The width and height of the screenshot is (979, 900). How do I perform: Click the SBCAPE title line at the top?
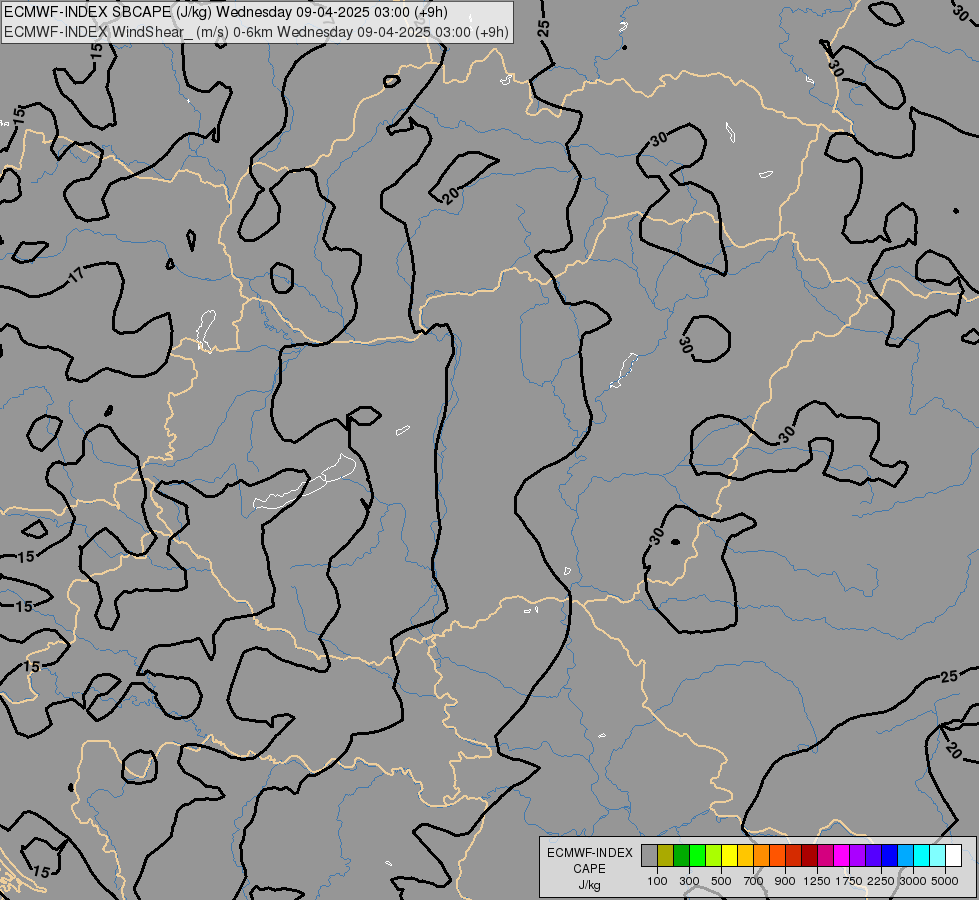coord(225,12)
